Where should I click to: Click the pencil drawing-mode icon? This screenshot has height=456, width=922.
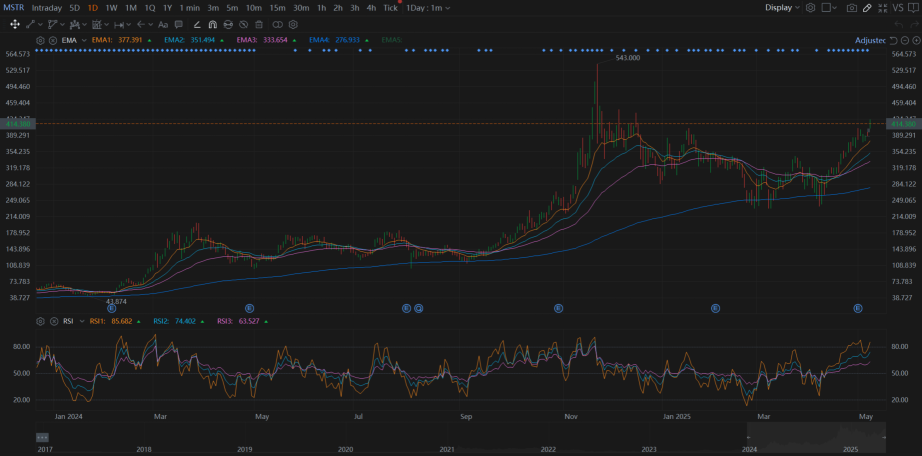867,8
